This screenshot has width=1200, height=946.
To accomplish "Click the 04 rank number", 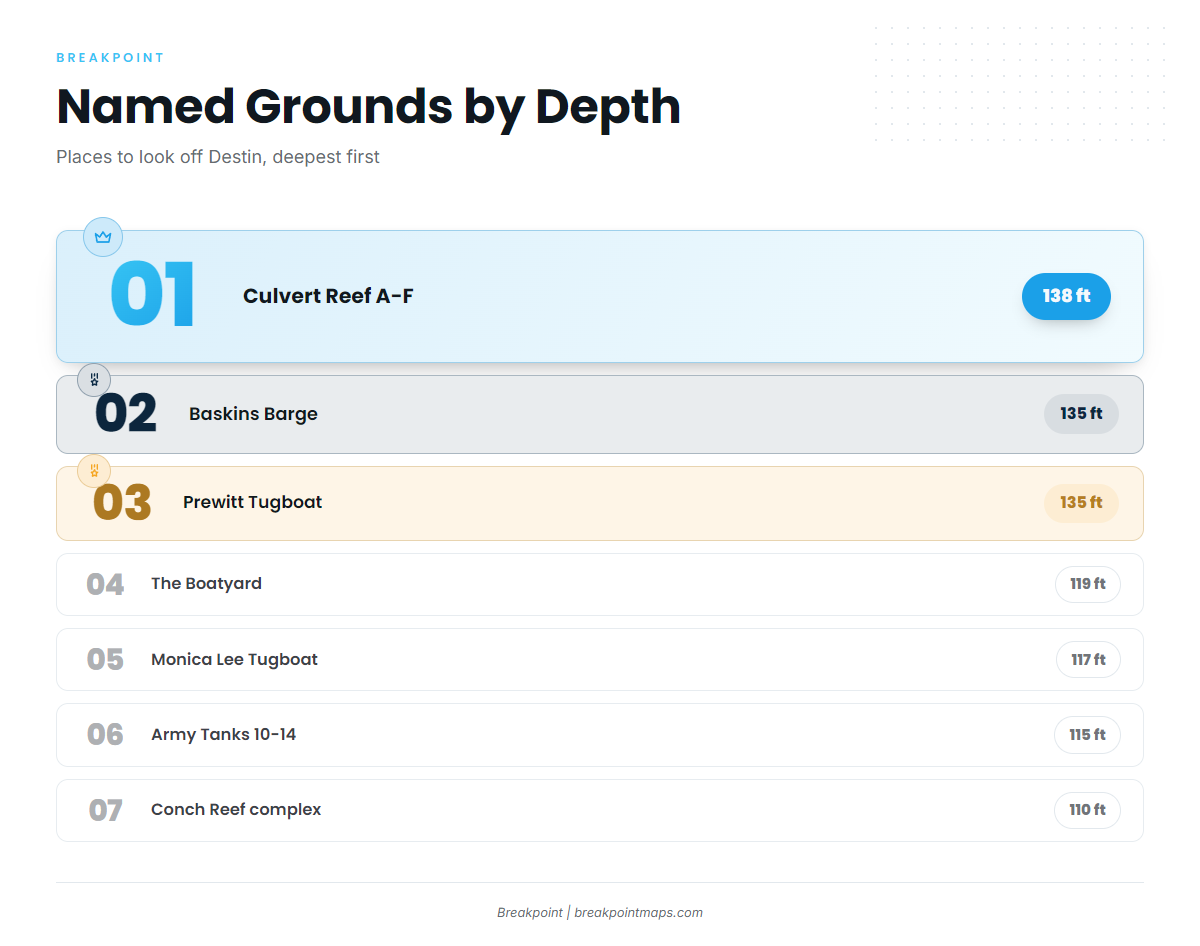I will (x=105, y=585).
